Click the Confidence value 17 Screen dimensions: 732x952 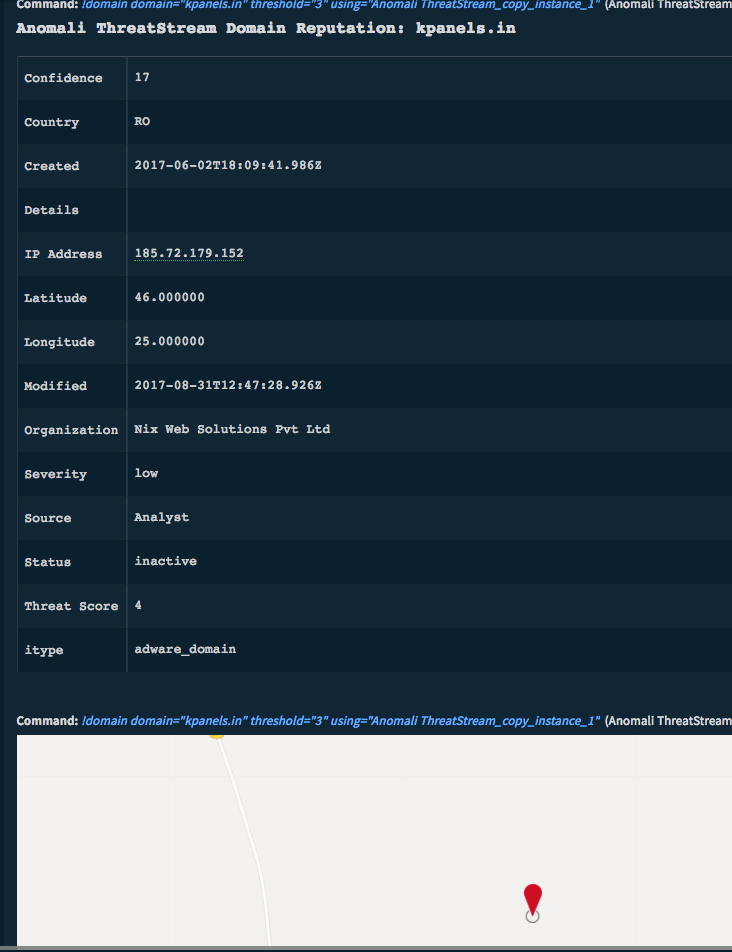coord(142,78)
